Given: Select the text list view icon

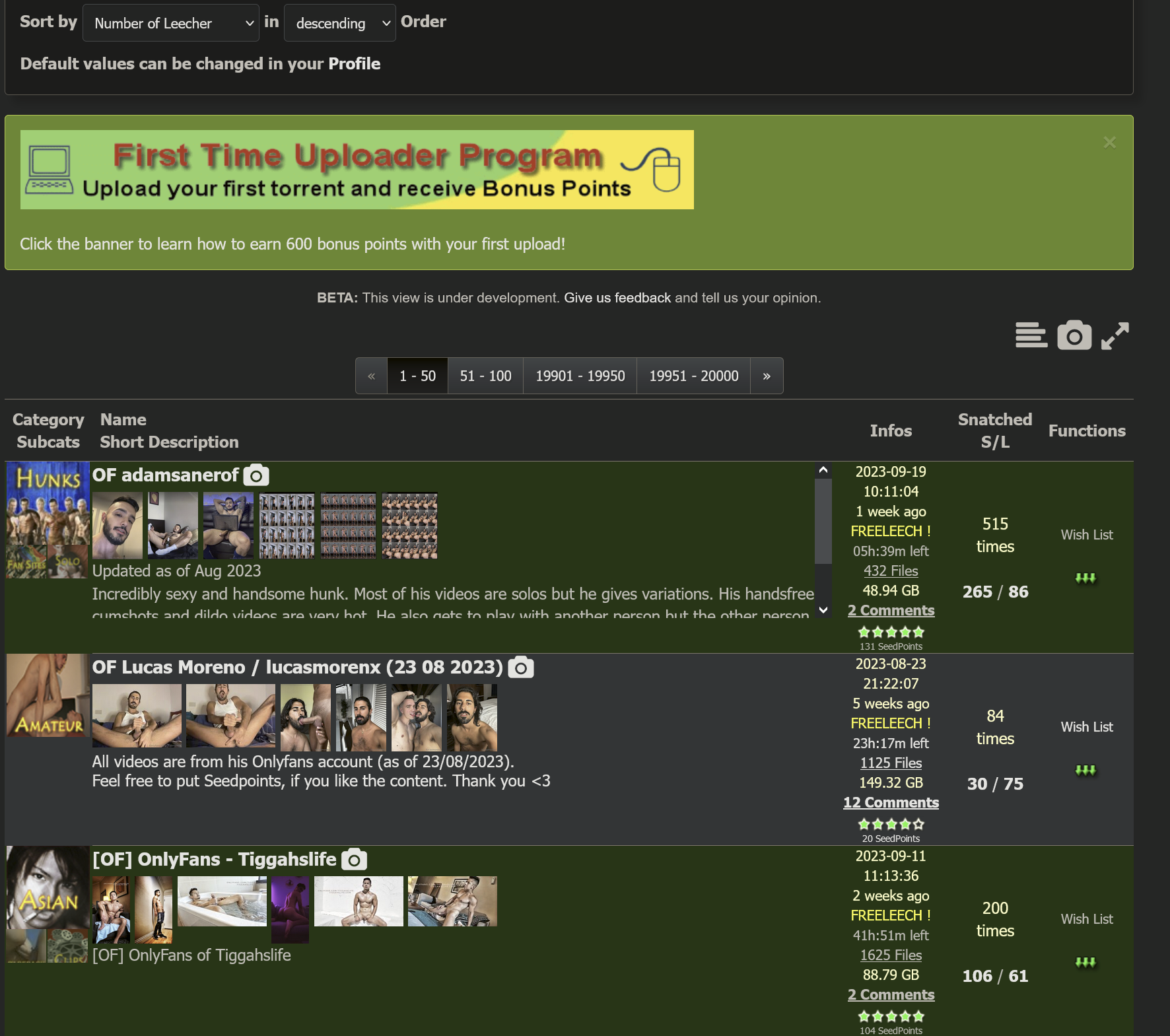Looking at the screenshot, I should [1031, 335].
